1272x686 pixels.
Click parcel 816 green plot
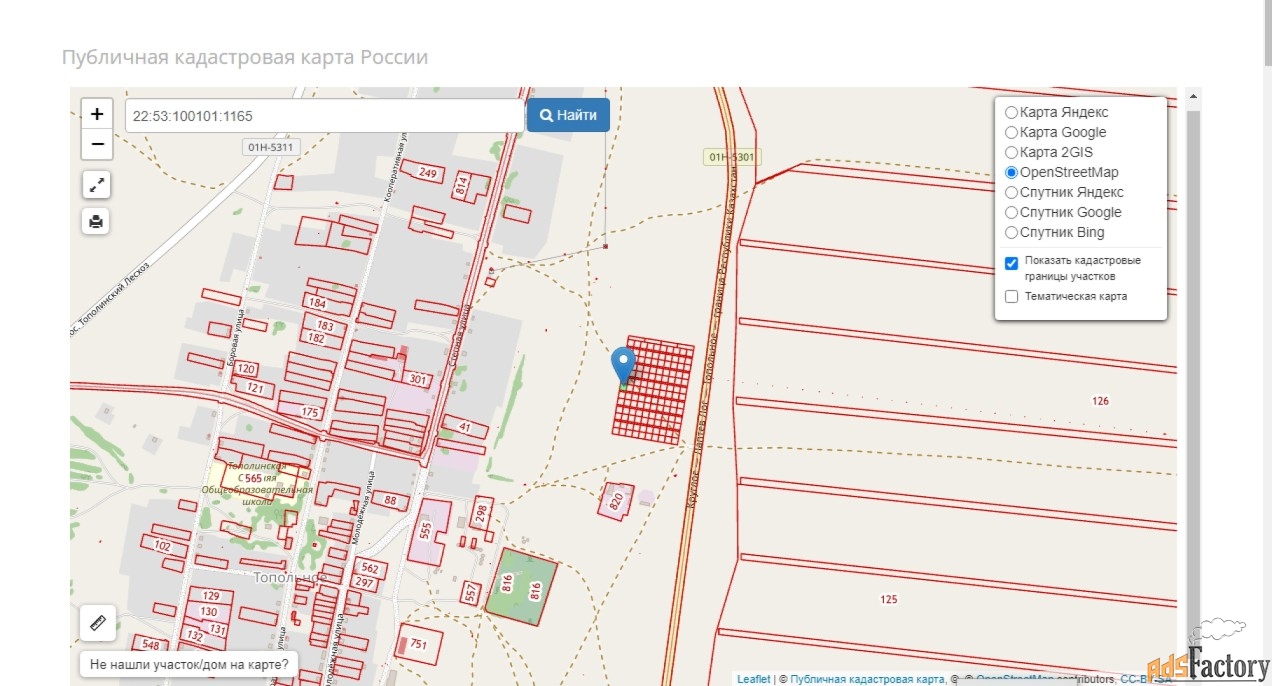click(x=521, y=586)
